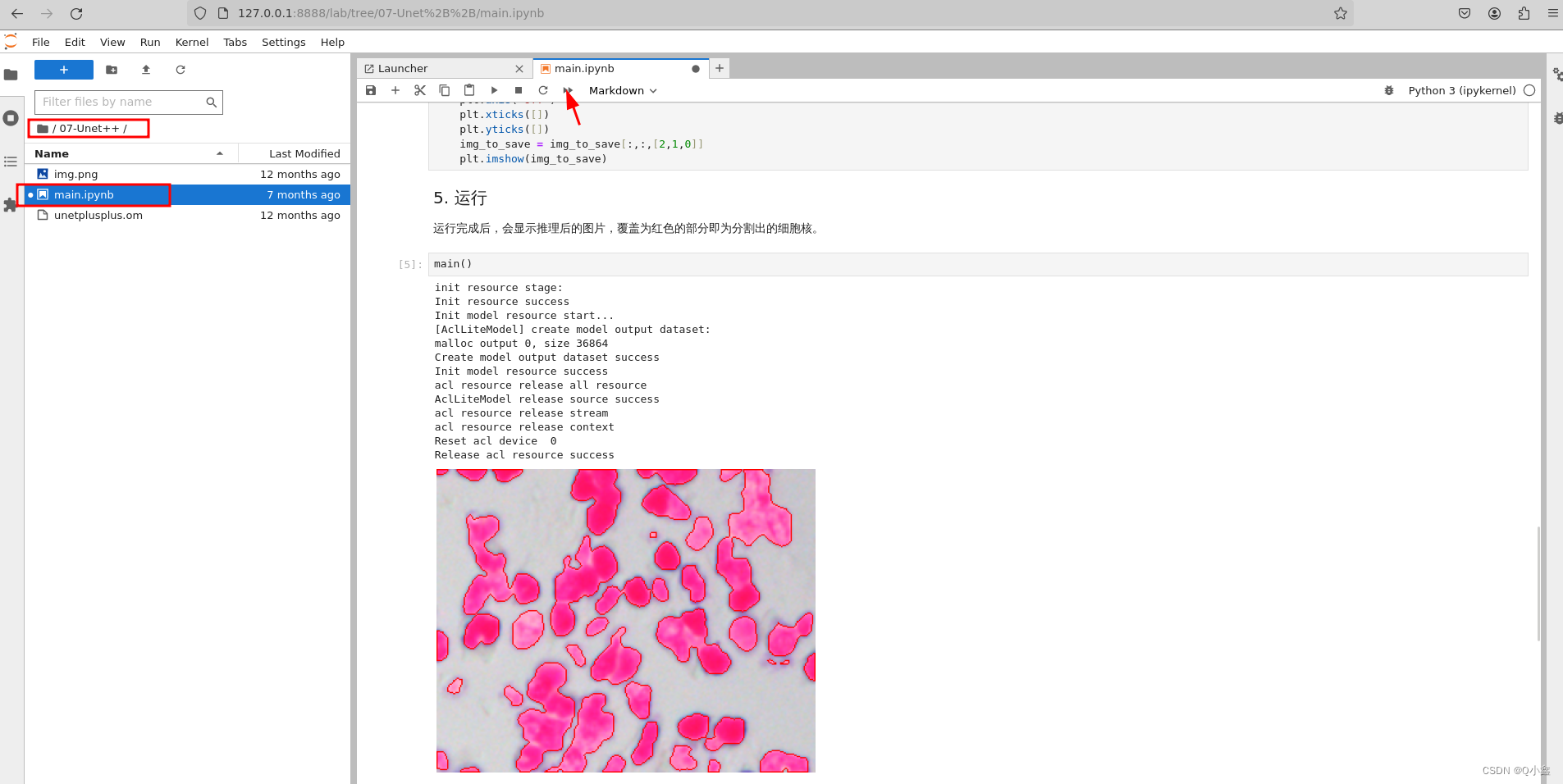This screenshot has height=784, width=1563.
Task: Open Table of Contents sidebar tab
Action: 11,162
